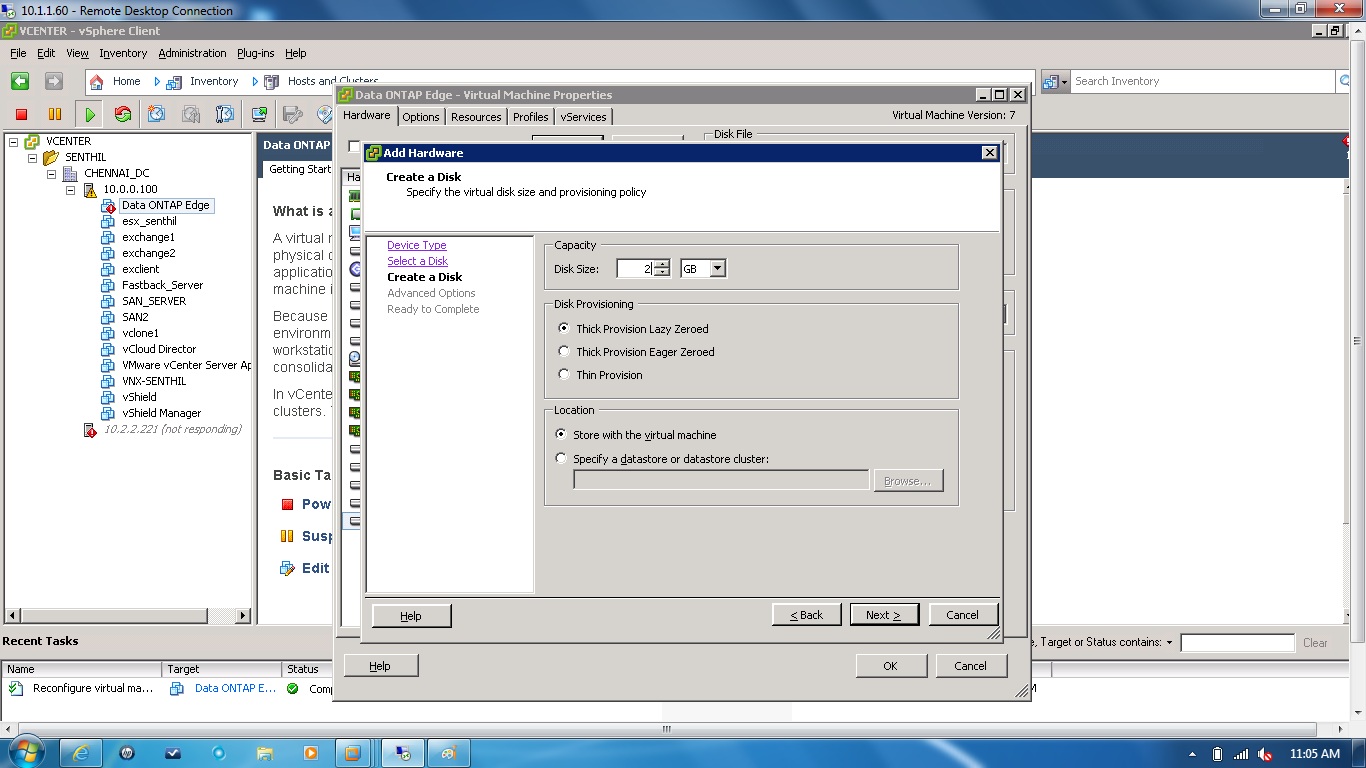Open the Administration menu
The width and height of the screenshot is (1366, 768).
pyautogui.click(x=192, y=53)
